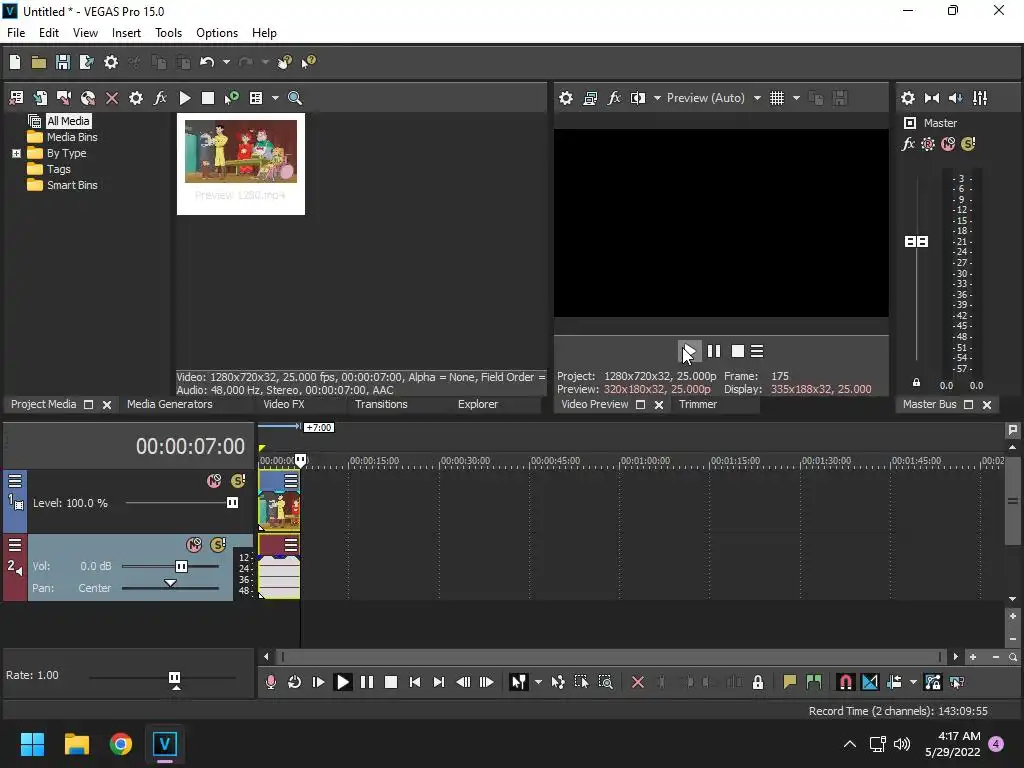Mute video track 1

coord(214,481)
